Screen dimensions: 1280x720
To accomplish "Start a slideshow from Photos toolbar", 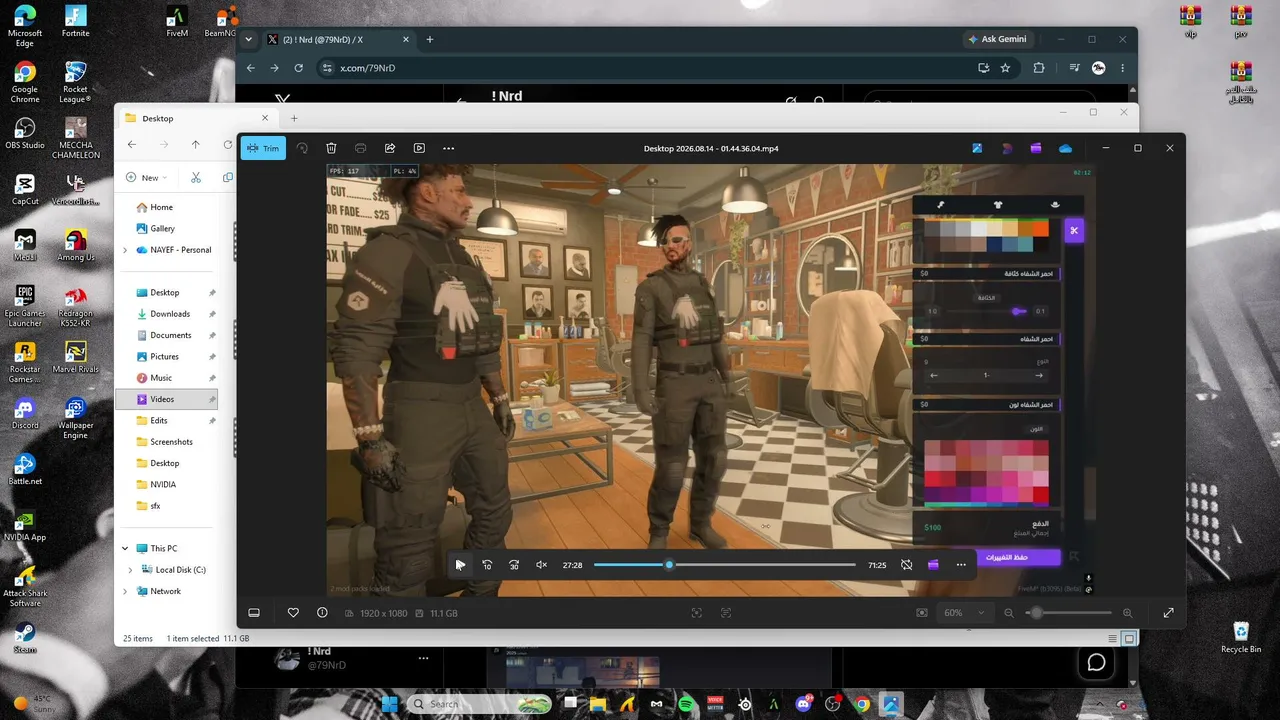I will point(419,148).
